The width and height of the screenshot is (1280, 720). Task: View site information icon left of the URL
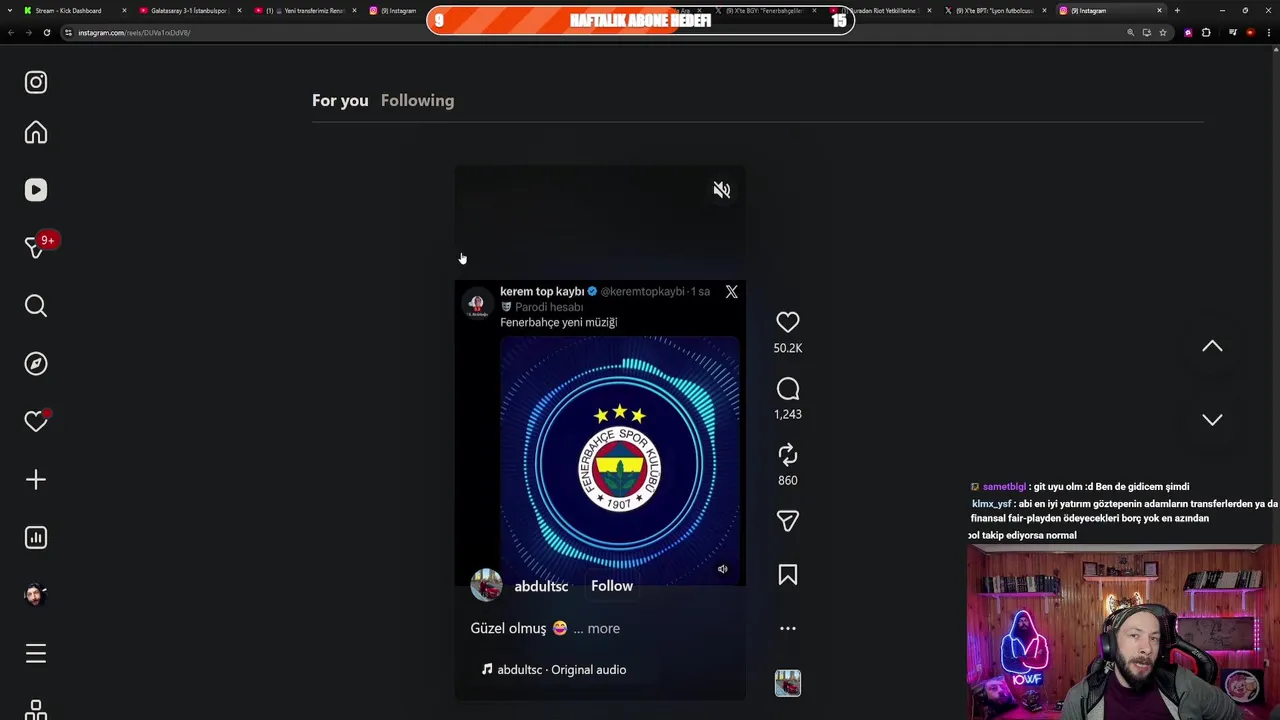coord(69,32)
